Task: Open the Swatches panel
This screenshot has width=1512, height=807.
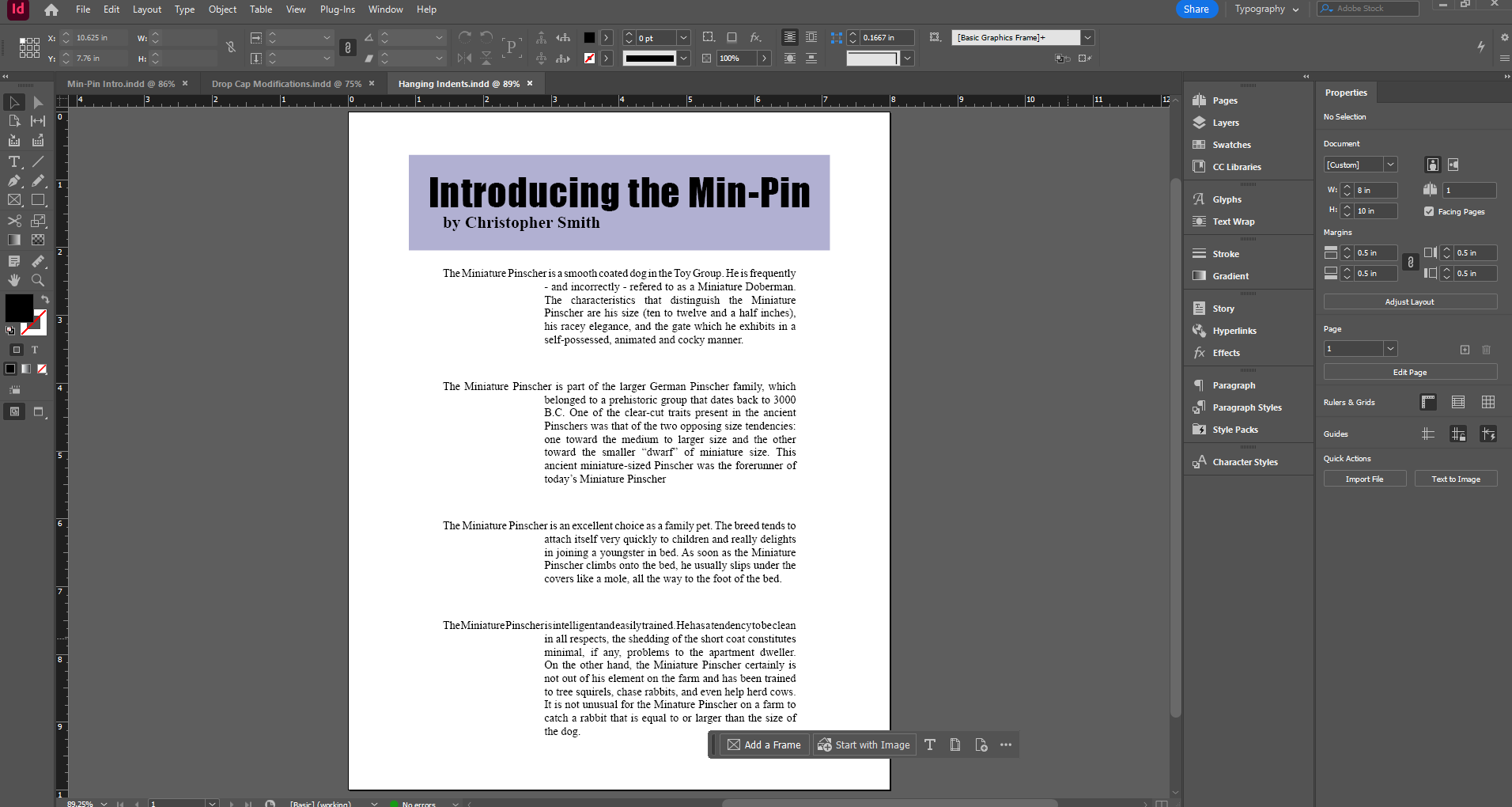Action: pyautogui.click(x=1231, y=145)
